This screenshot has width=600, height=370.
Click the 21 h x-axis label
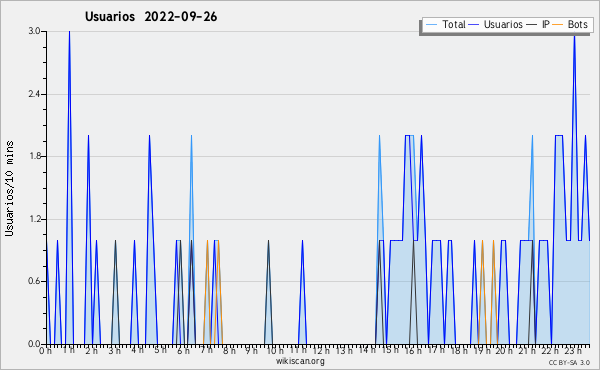[528, 350]
